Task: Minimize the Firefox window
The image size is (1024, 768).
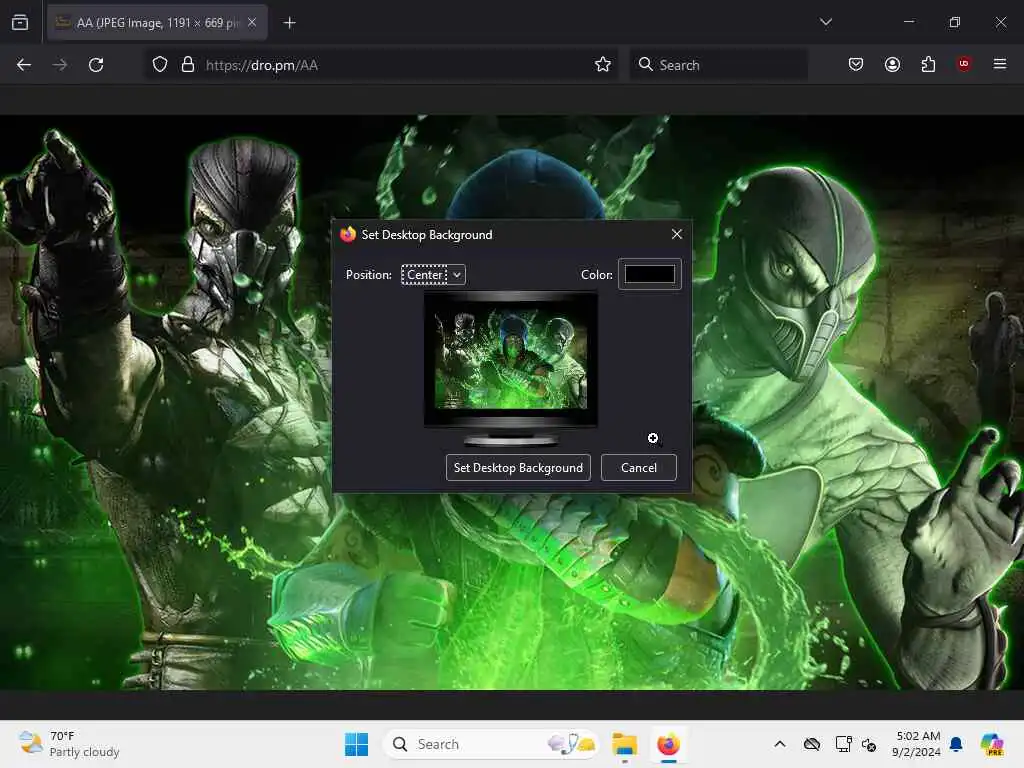Action: 909,22
